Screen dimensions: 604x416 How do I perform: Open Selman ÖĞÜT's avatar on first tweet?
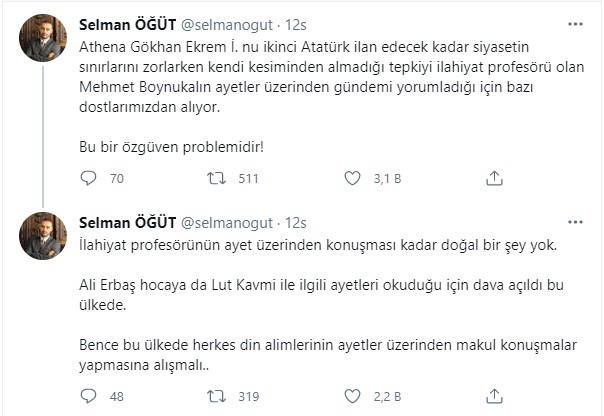(43, 37)
